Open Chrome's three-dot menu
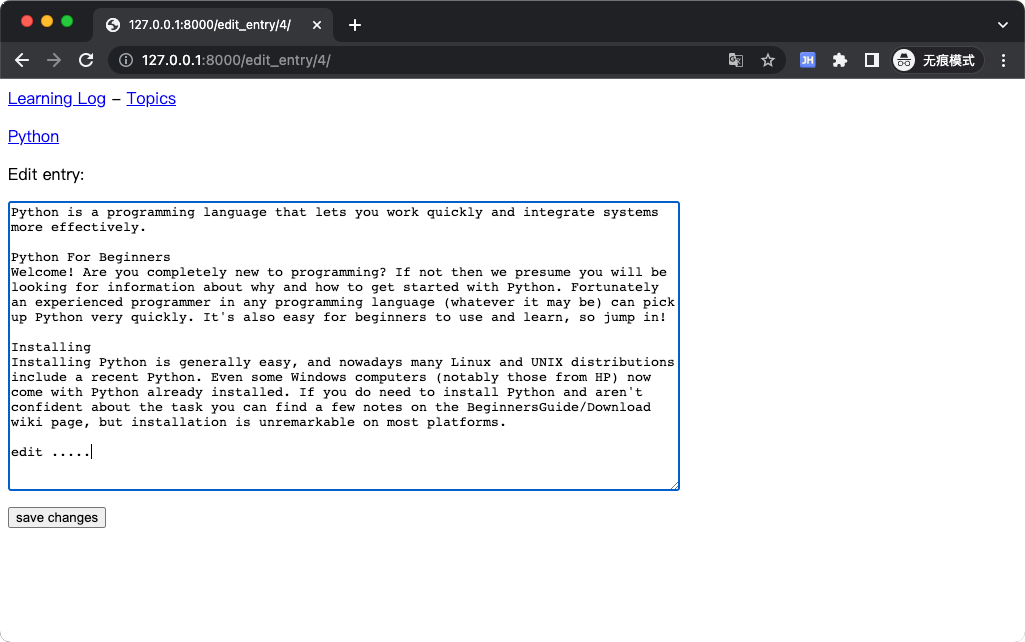Viewport: 1025px width, 642px height. (1003, 60)
